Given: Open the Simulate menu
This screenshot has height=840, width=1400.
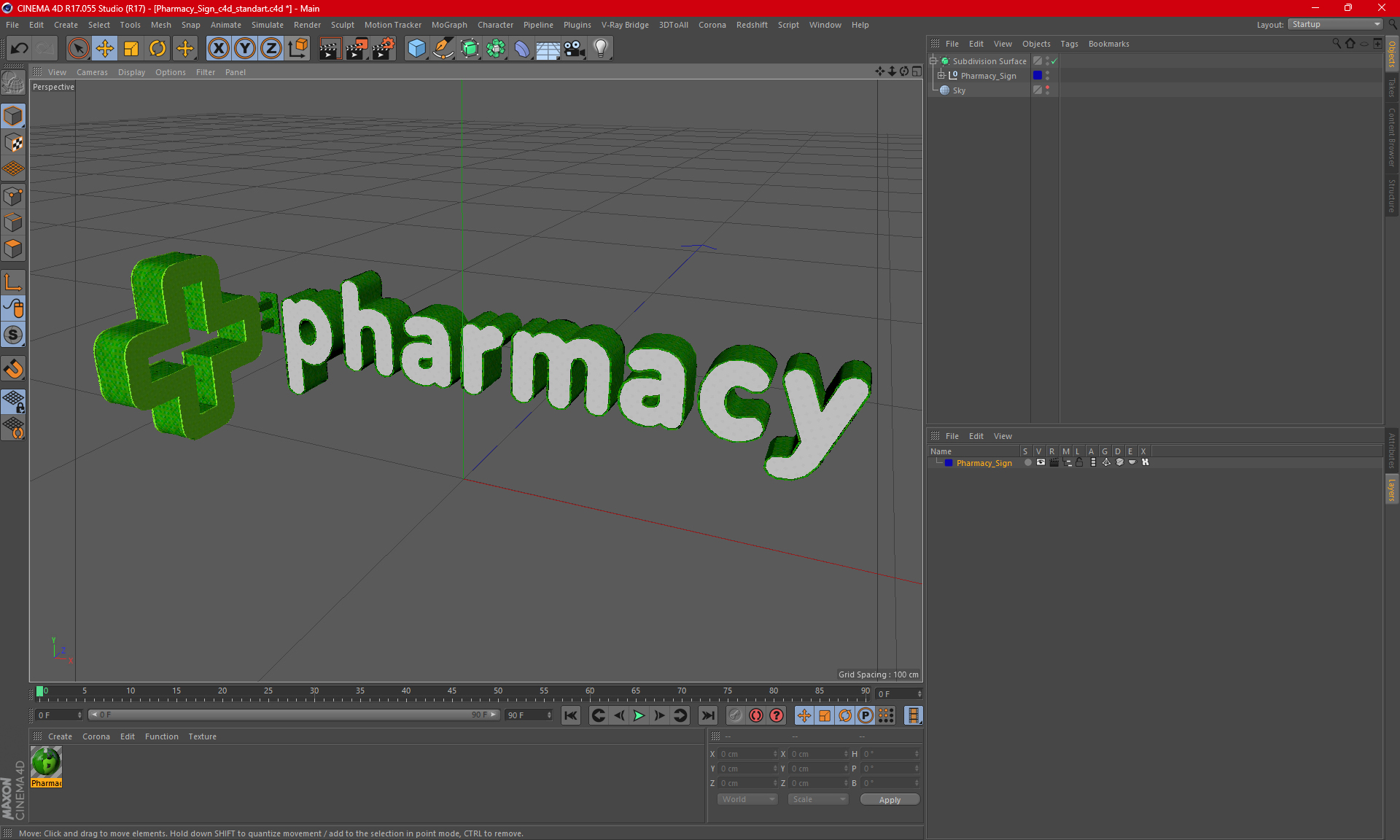Looking at the screenshot, I should [x=267, y=25].
